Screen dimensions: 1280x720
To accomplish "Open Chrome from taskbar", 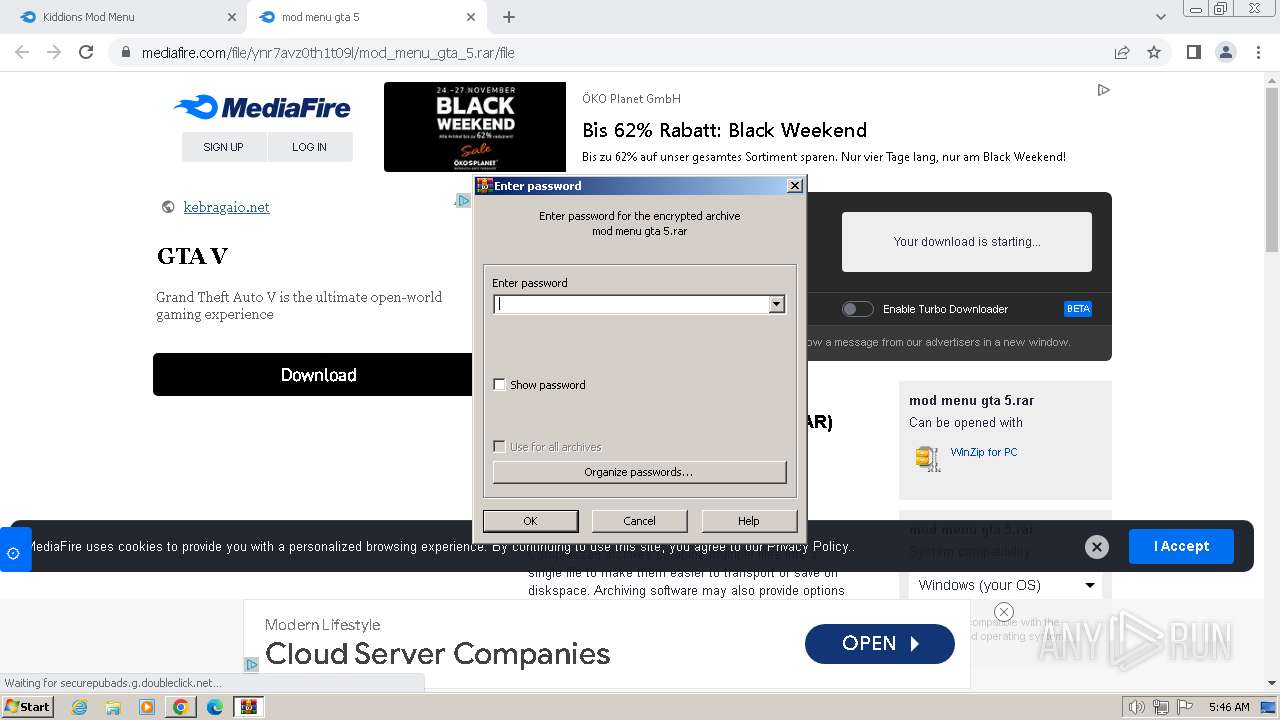I will (x=181, y=707).
